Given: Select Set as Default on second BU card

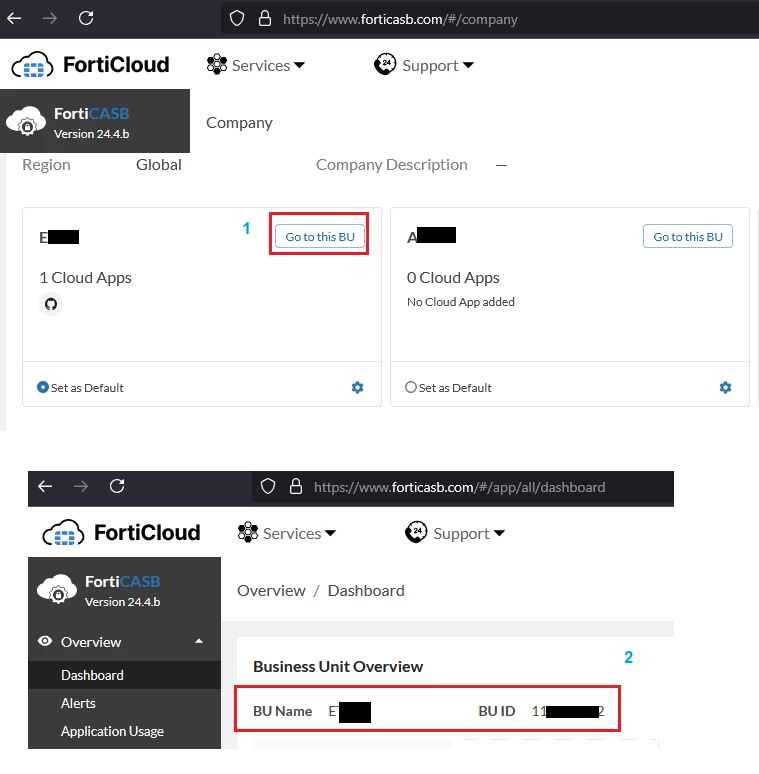Looking at the screenshot, I should pyautogui.click(x=411, y=387).
